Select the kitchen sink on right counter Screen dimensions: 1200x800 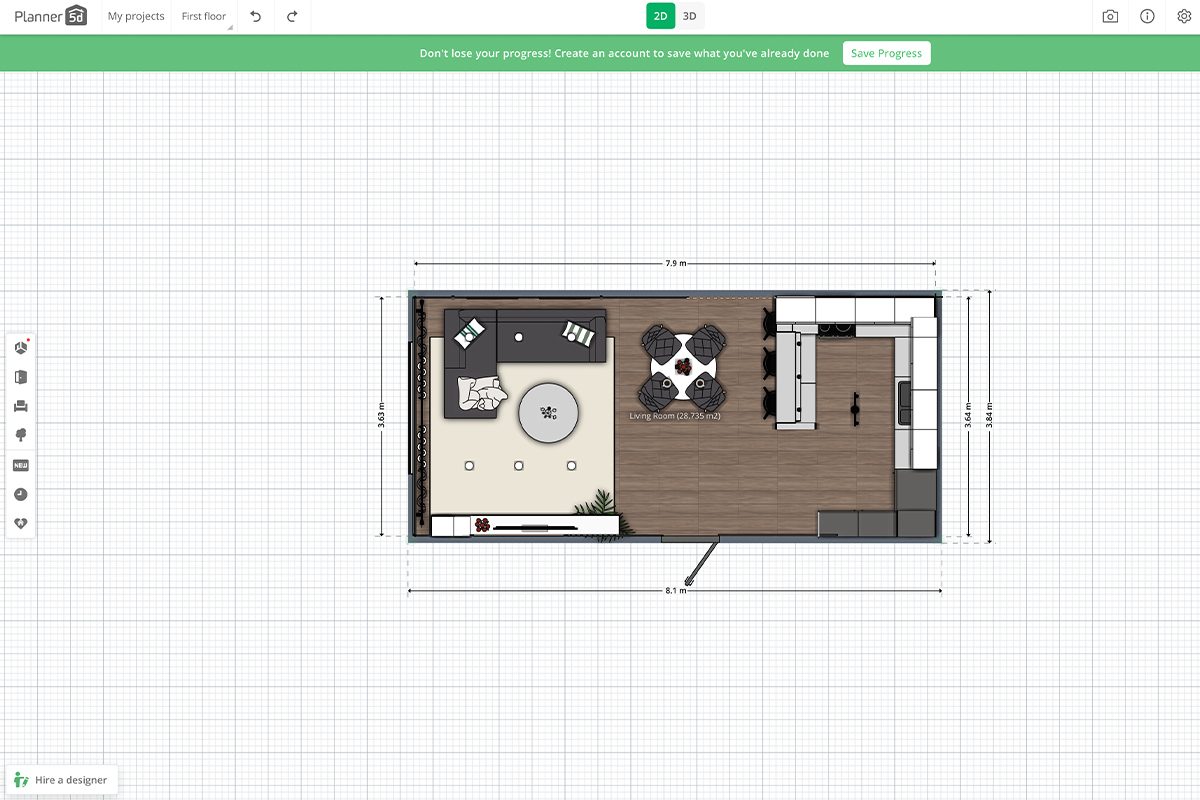point(904,402)
